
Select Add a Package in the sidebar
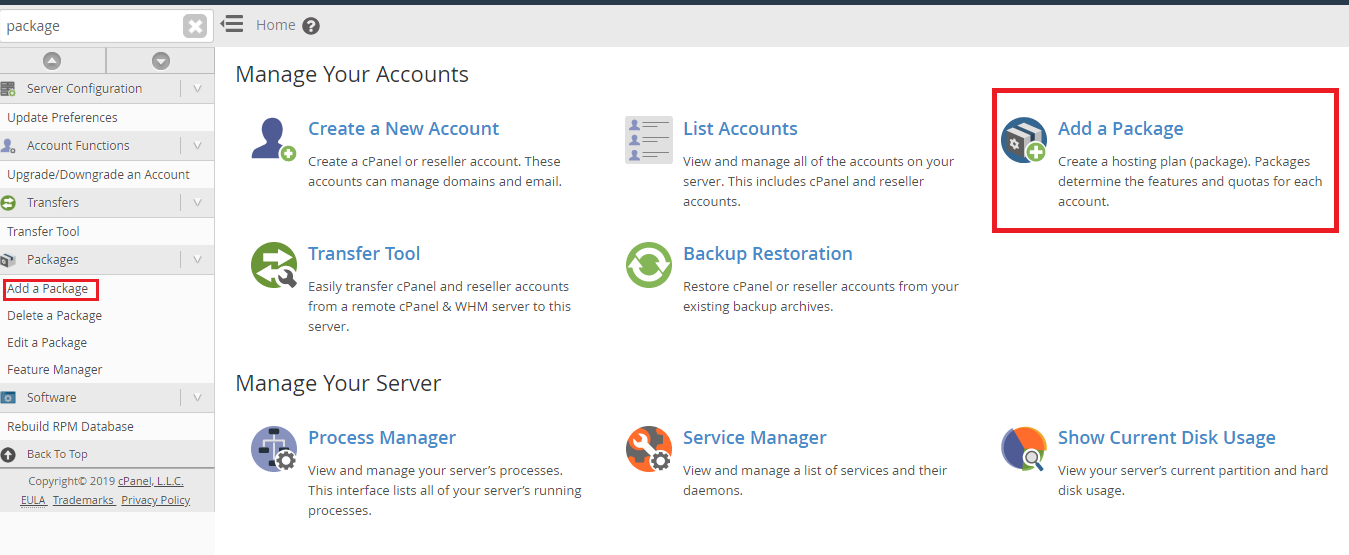click(x=47, y=289)
